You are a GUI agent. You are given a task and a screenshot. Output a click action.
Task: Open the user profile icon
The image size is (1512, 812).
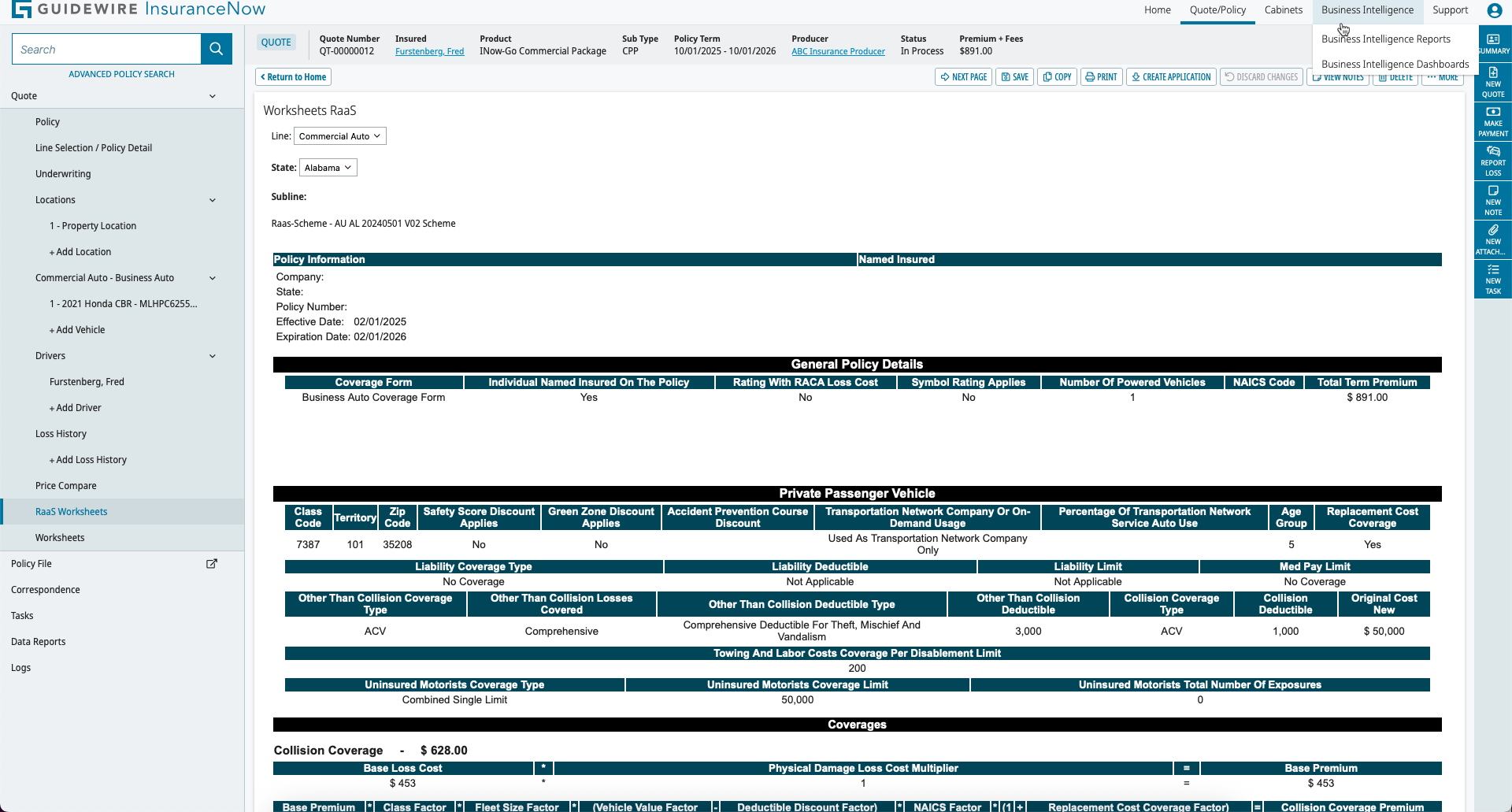tap(1494, 10)
